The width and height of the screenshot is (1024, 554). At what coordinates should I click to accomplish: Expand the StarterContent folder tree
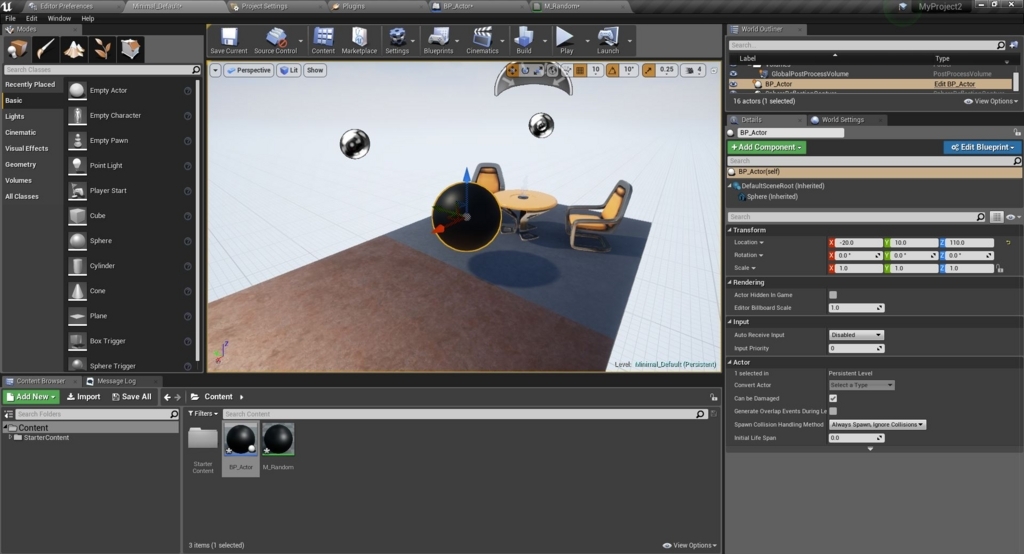tap(10, 437)
